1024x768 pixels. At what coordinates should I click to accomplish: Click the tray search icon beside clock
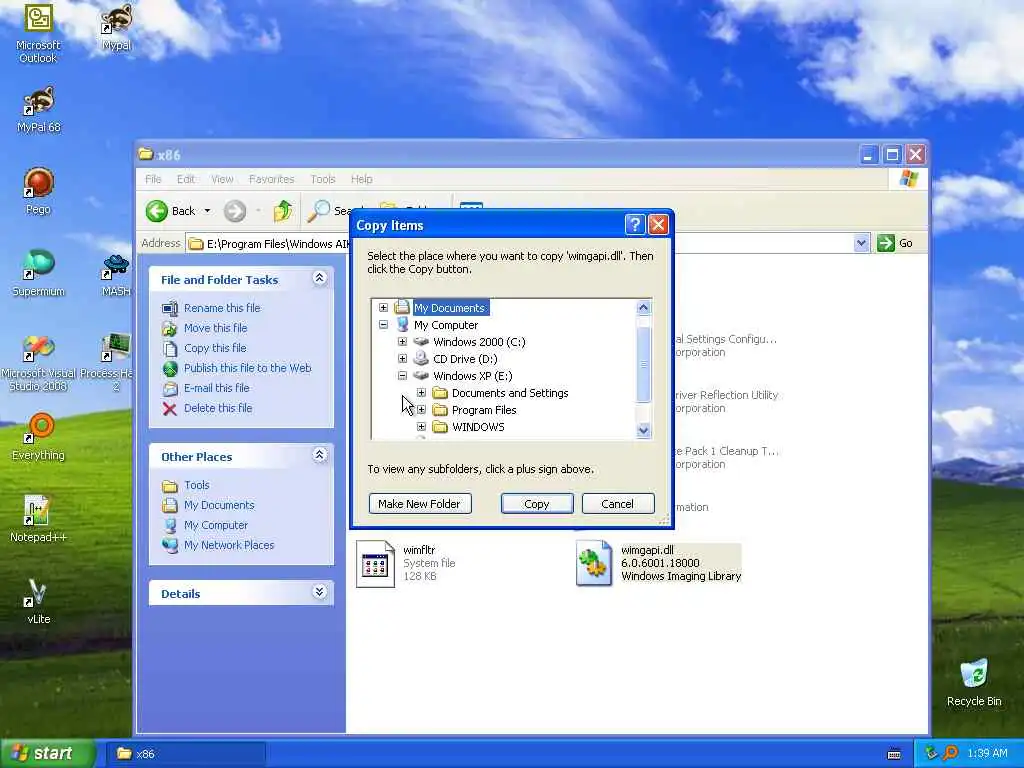tap(950, 753)
